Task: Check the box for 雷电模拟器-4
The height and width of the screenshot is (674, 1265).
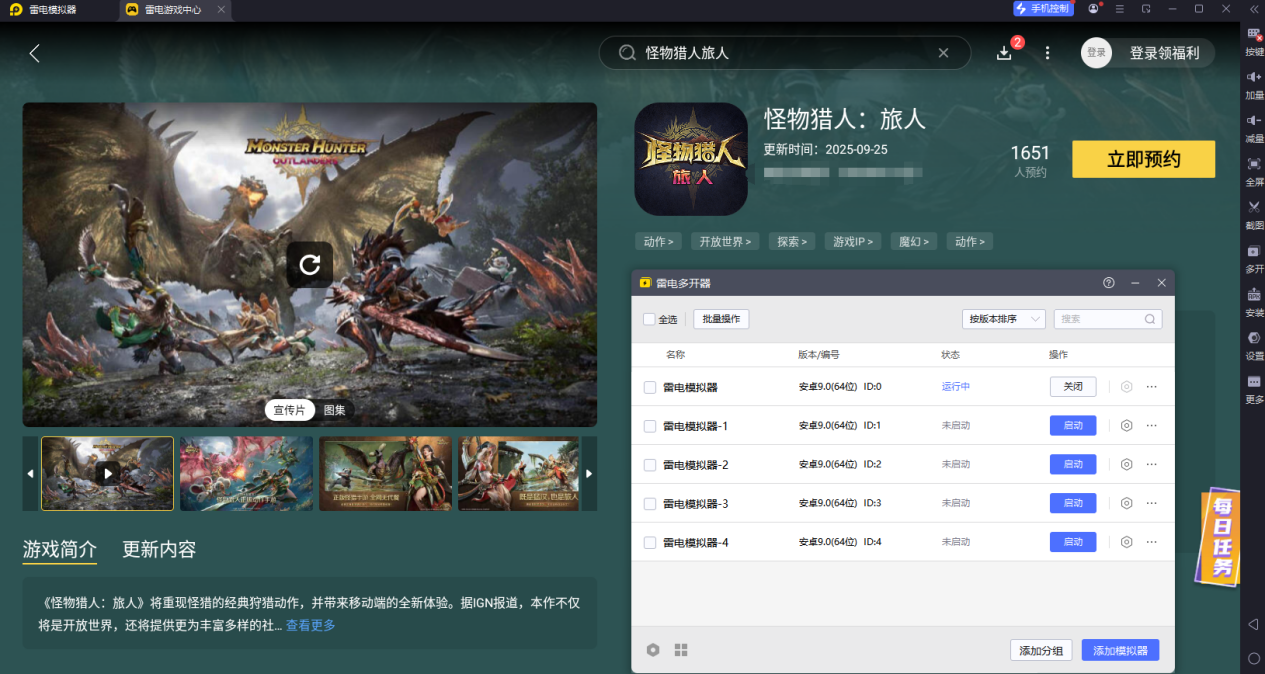Action: click(x=650, y=543)
